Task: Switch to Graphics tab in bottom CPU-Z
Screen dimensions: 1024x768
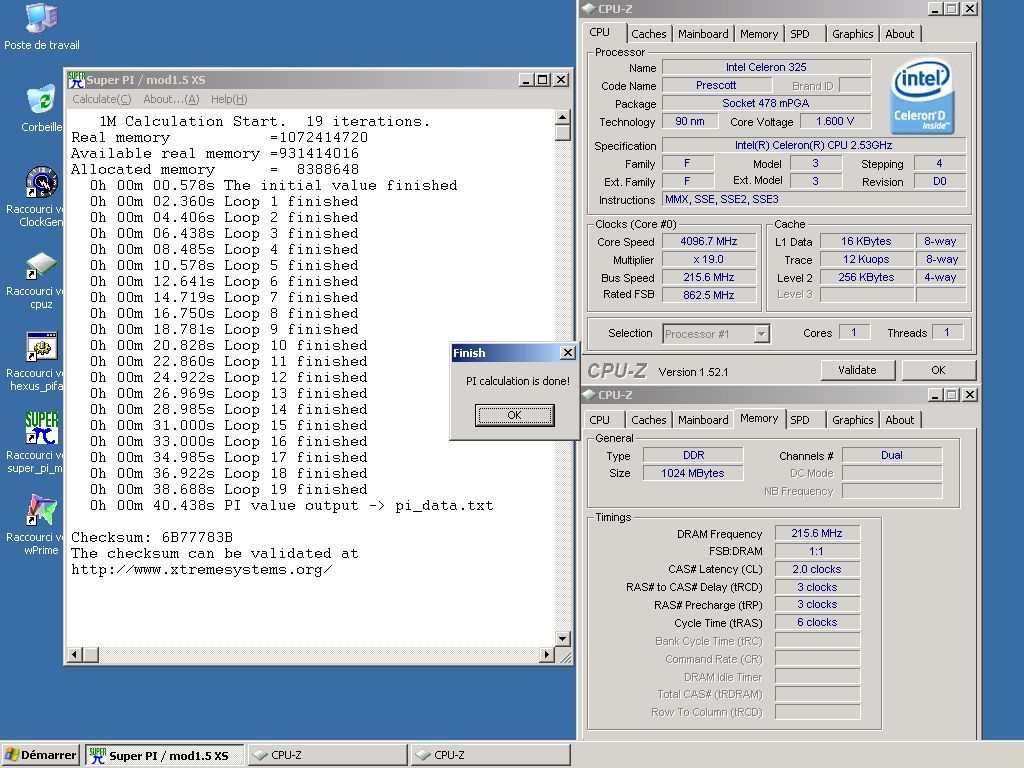Action: coord(852,420)
